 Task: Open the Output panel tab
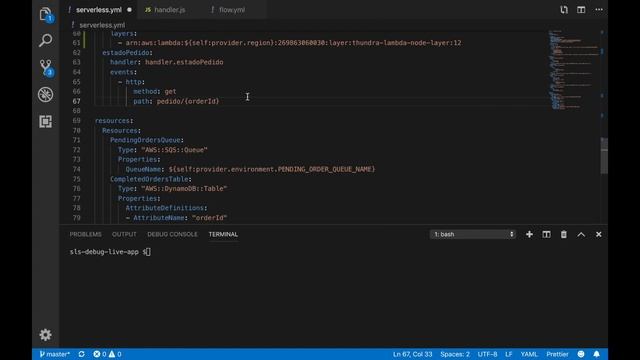(x=124, y=234)
